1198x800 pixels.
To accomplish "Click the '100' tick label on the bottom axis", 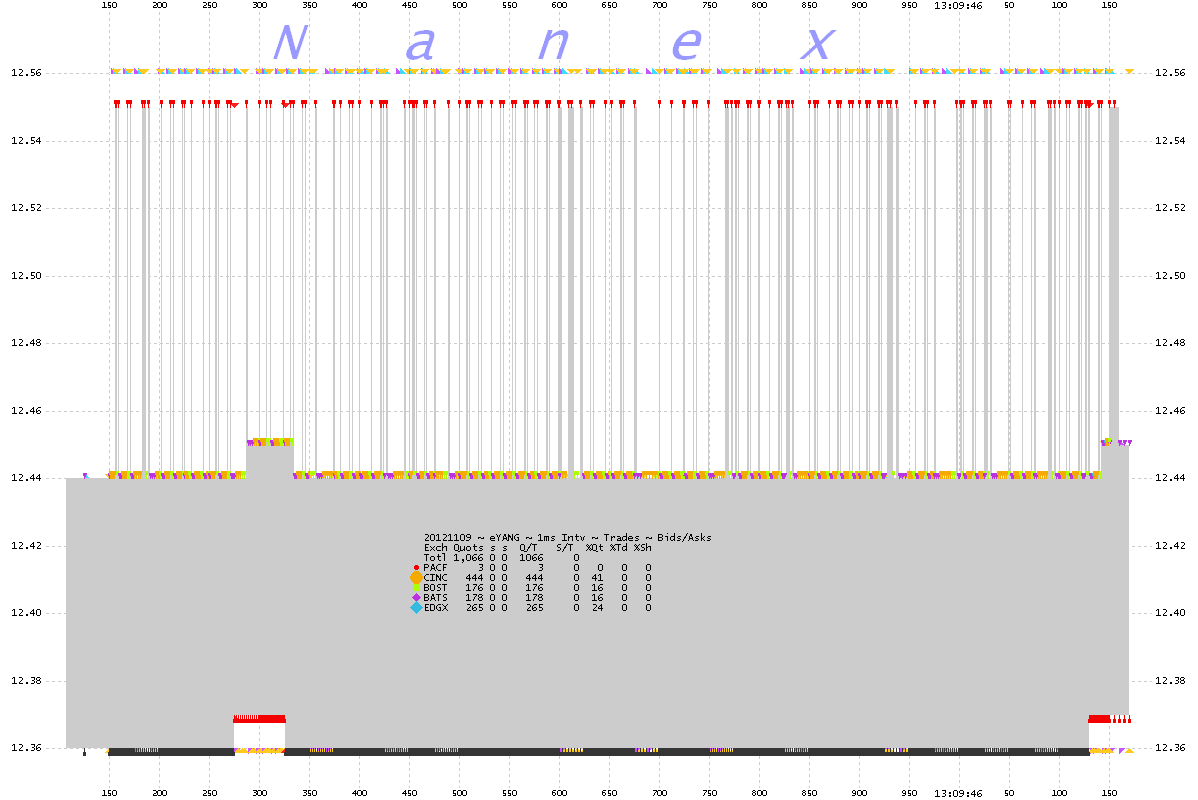I will tap(1059, 793).
